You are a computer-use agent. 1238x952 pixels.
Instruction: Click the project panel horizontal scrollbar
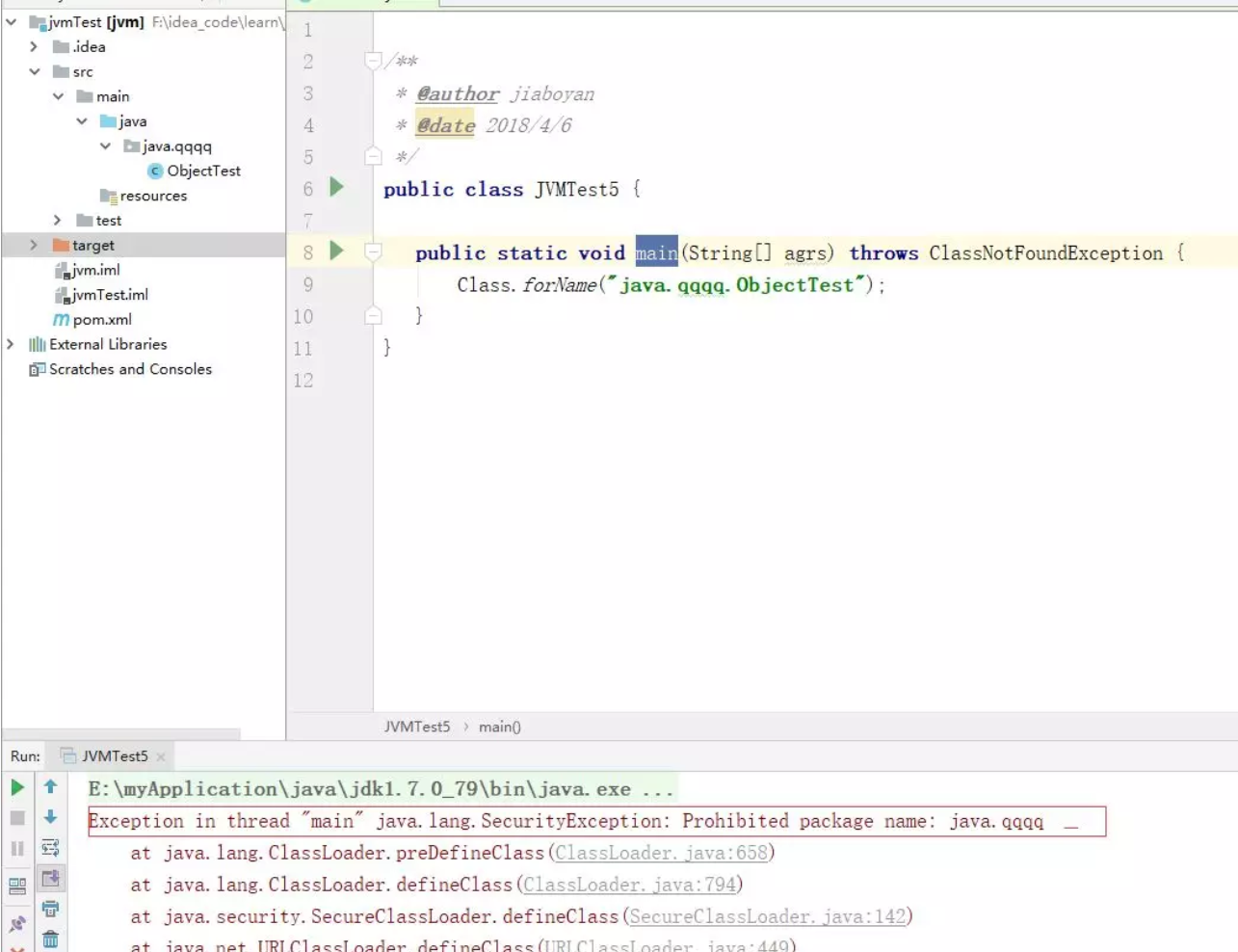coord(121,734)
